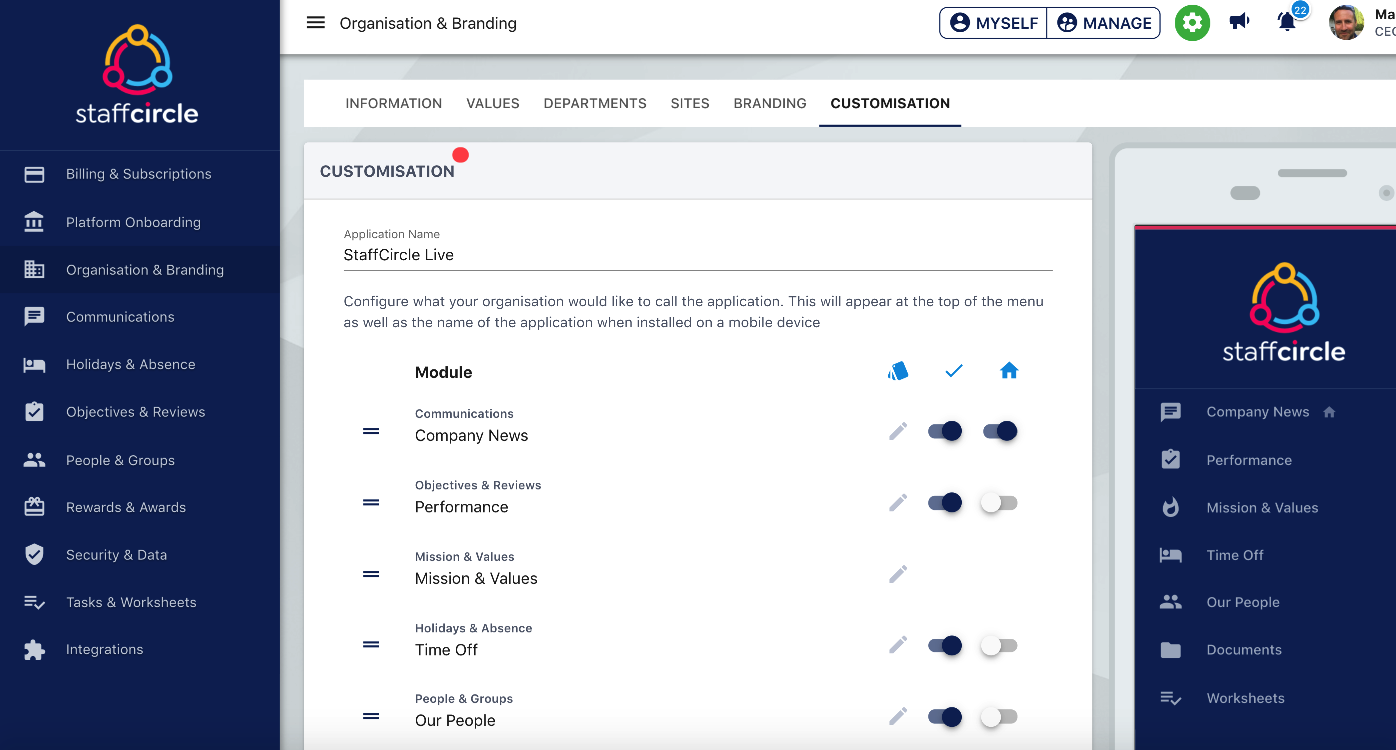This screenshot has height=750, width=1396.
Task: Open the Departments tab
Action: (595, 103)
